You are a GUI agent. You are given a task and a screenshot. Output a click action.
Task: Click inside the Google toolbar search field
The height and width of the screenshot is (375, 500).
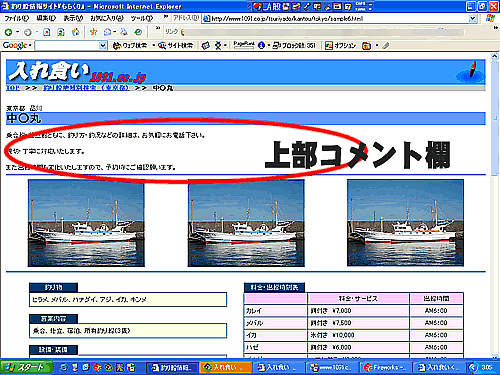(67, 45)
